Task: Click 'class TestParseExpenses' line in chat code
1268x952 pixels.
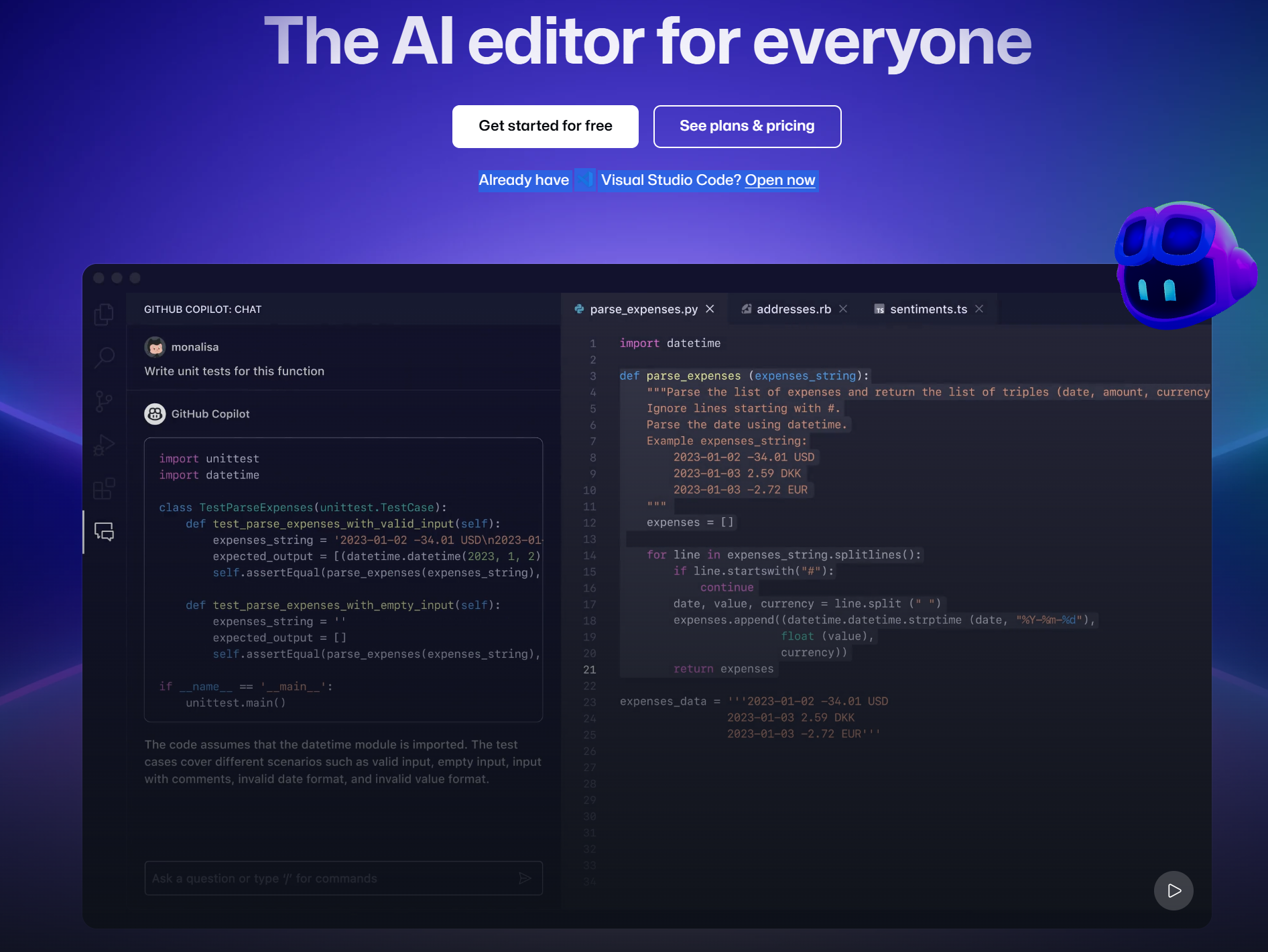Action: [303, 508]
